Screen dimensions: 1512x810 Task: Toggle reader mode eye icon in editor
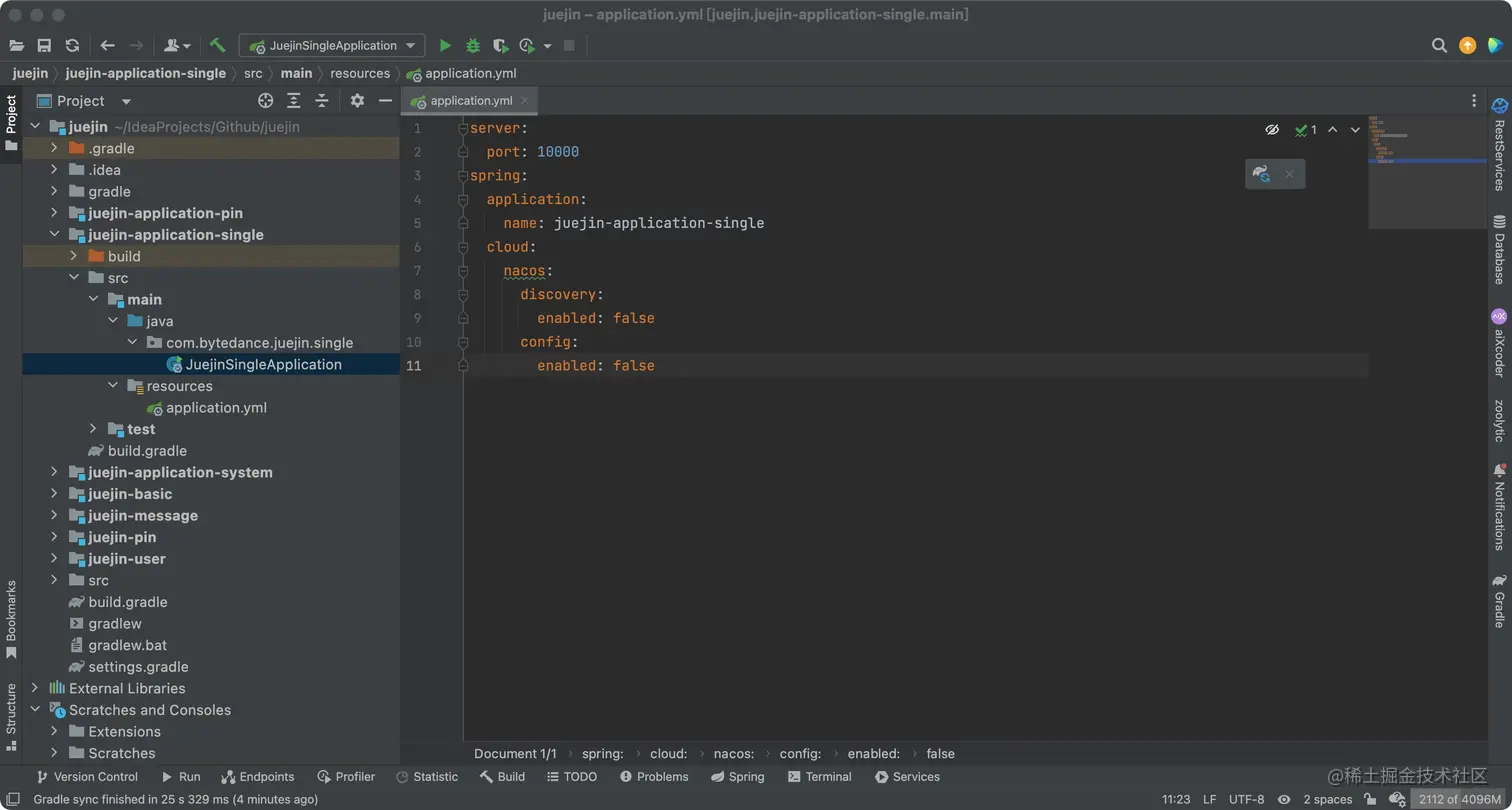(1272, 130)
